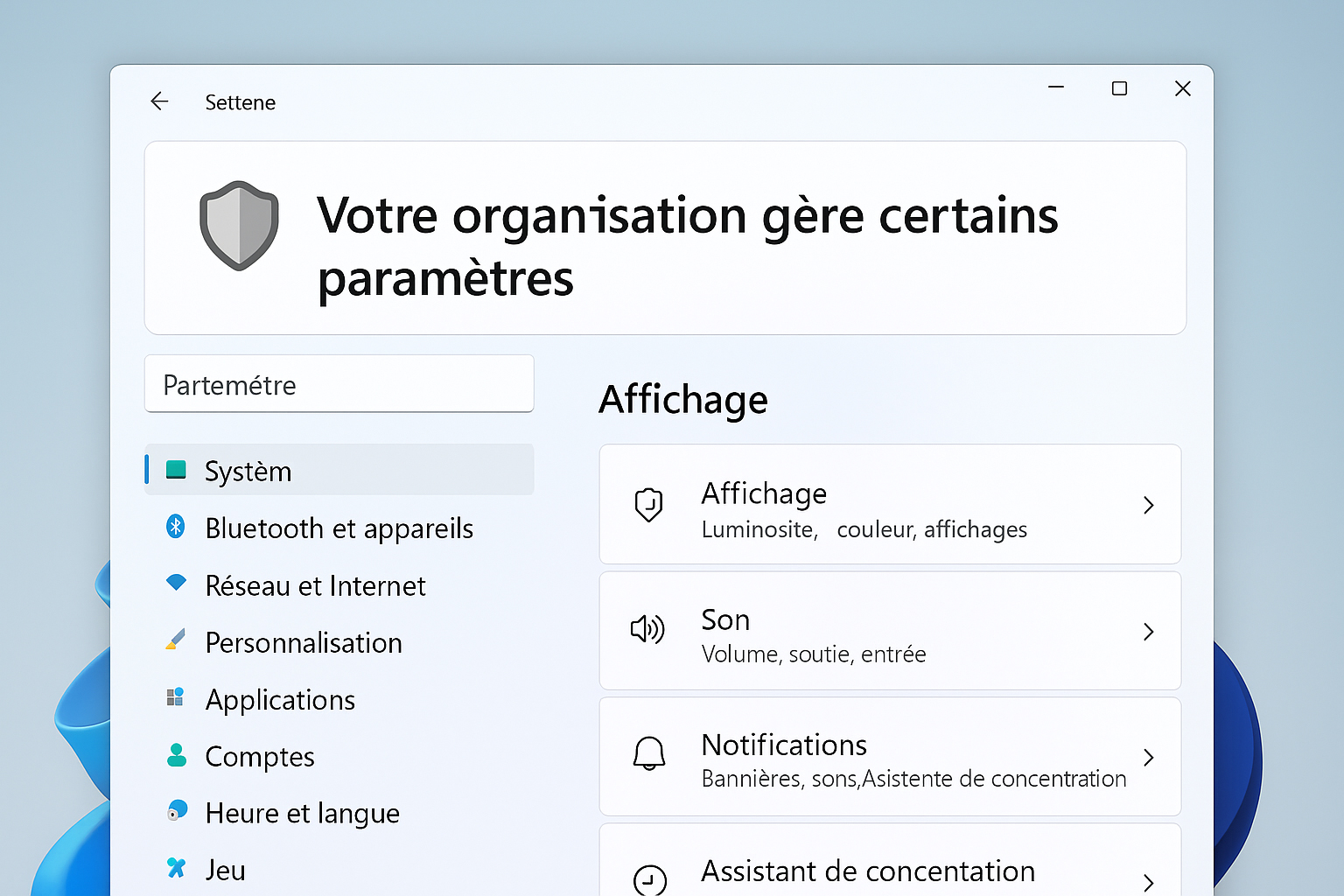Expand the Son row chevron

point(1148,631)
